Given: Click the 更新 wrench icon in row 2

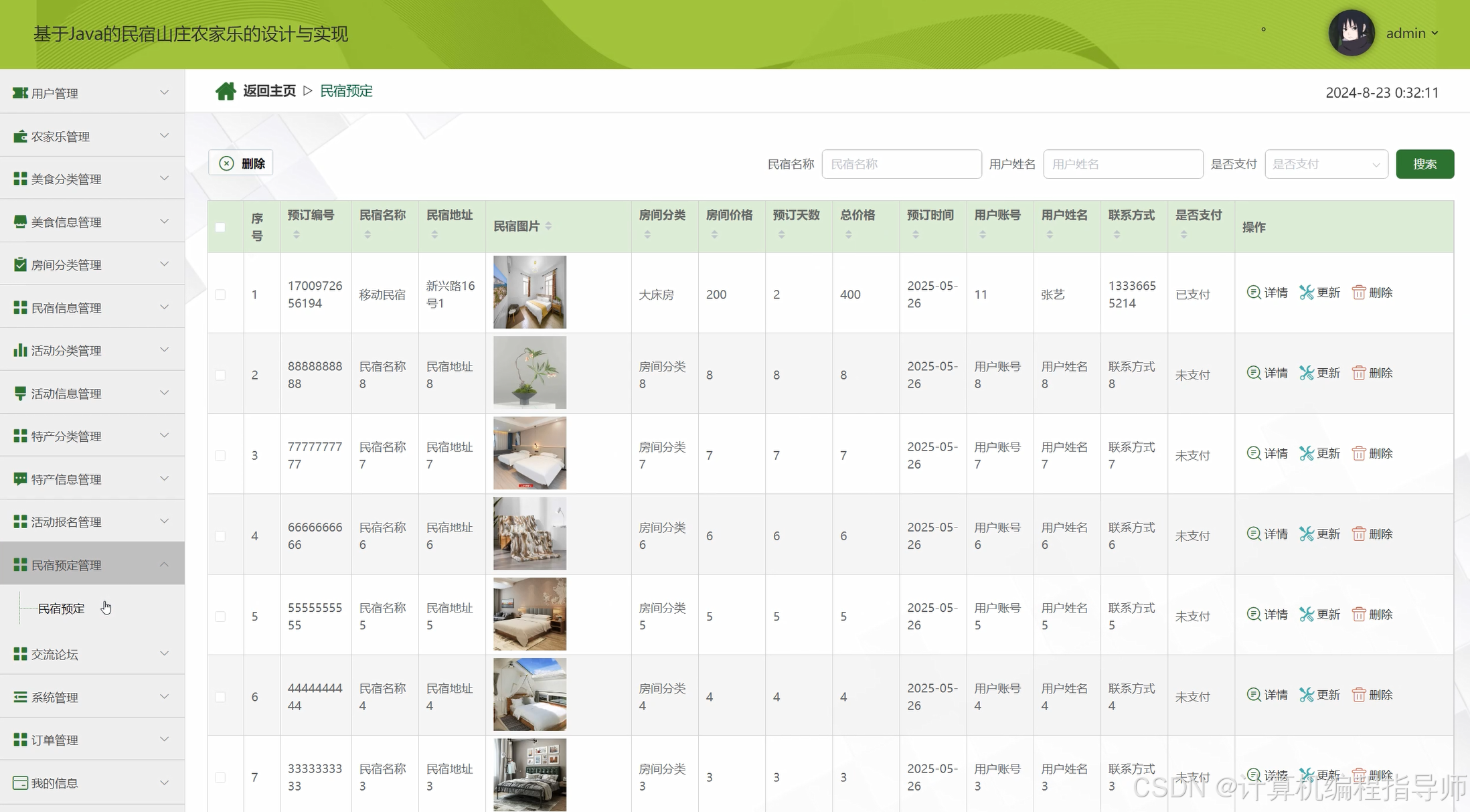Looking at the screenshot, I should (1306, 373).
